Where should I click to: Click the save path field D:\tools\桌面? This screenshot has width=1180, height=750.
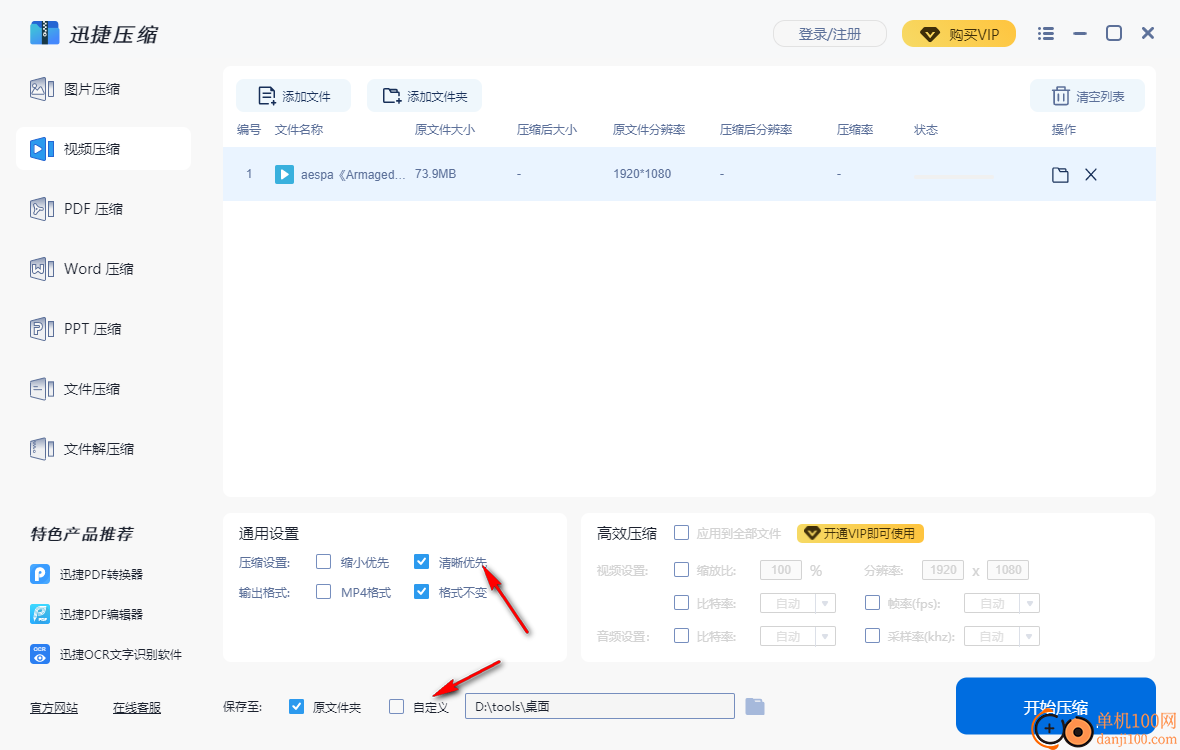[x=600, y=706]
